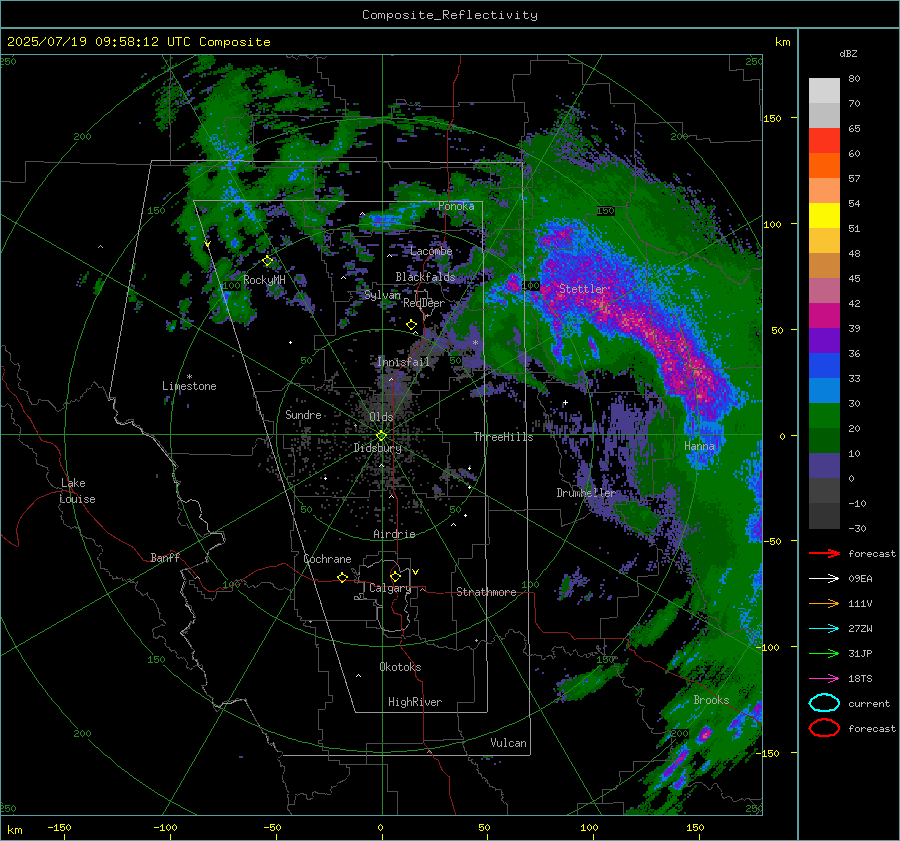
Task: Click the RedDeer city label
Action: pyautogui.click(x=424, y=303)
